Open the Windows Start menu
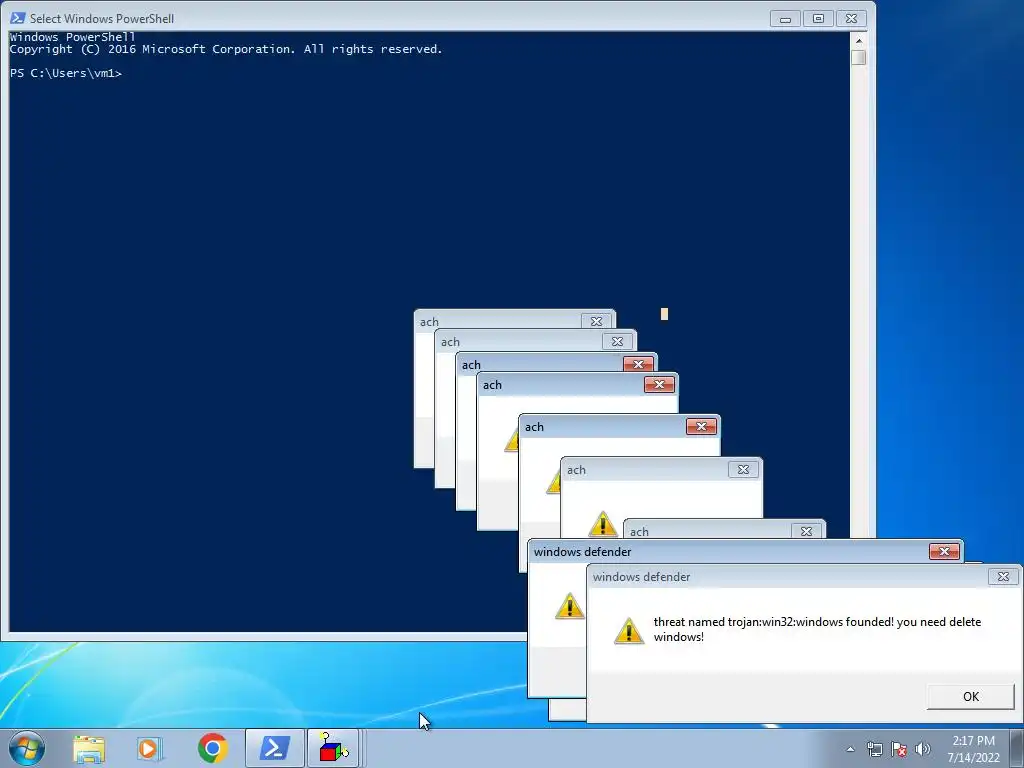 (x=27, y=748)
